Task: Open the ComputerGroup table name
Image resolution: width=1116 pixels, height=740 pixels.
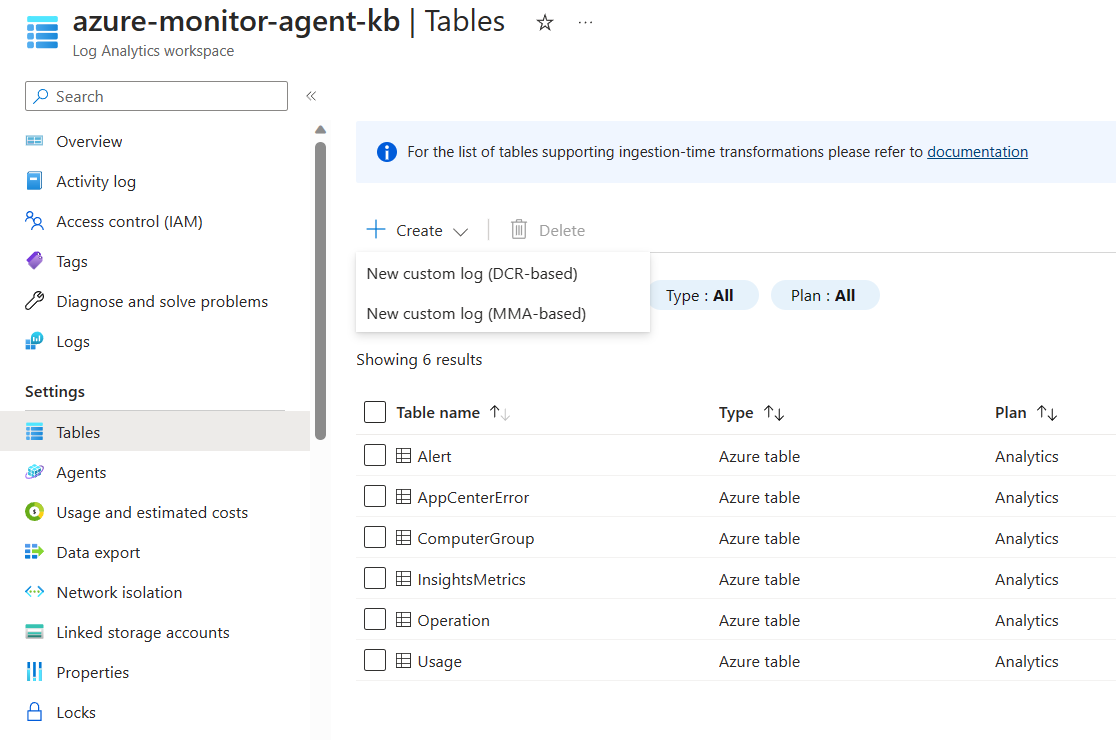Action: coord(475,539)
